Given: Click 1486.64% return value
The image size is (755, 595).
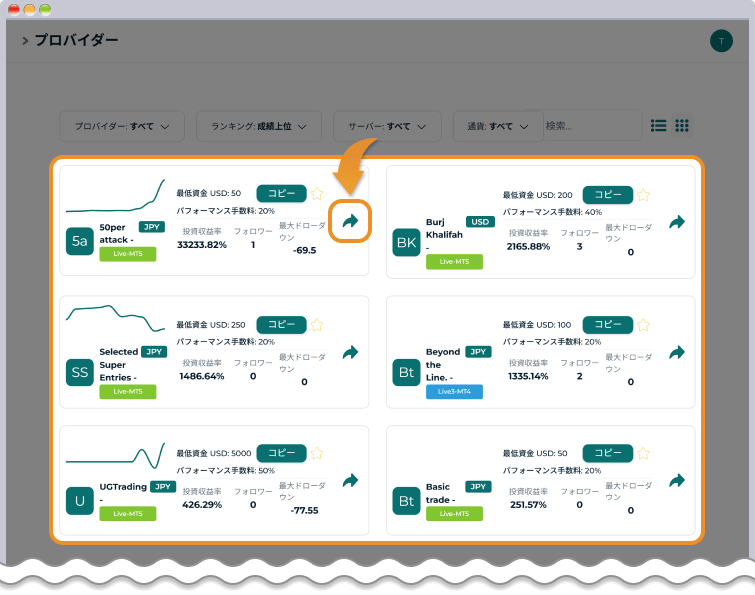Looking at the screenshot, I should (202, 376).
